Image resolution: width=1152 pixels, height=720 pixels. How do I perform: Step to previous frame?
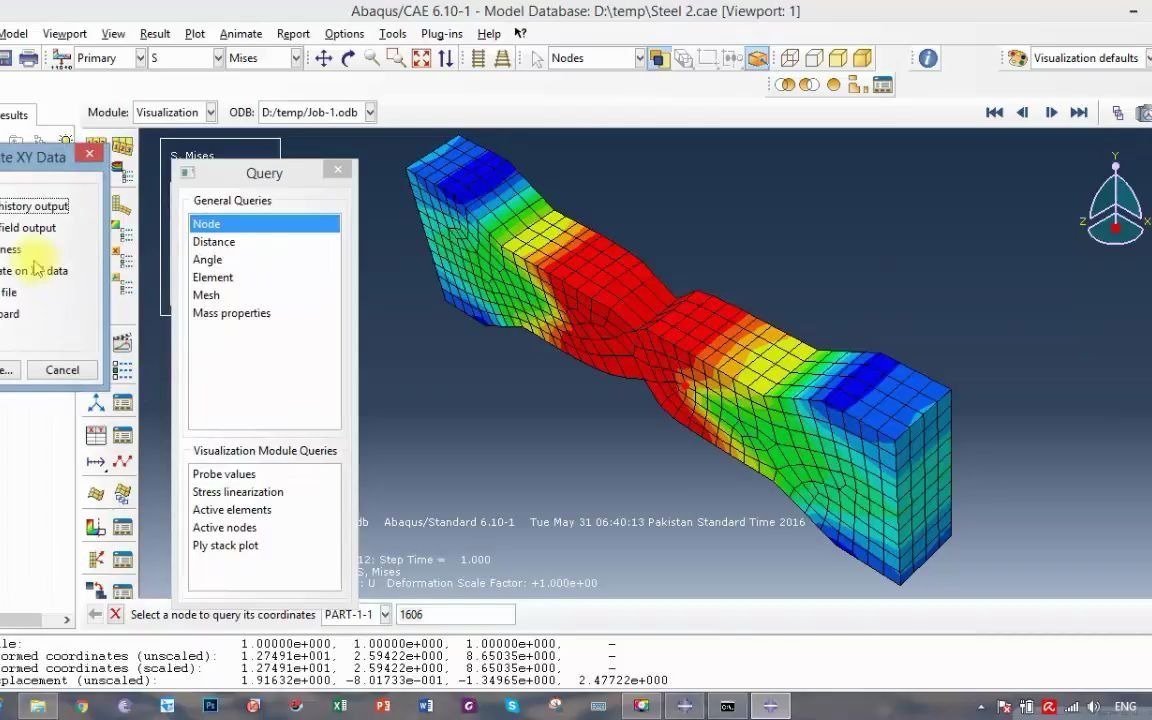coord(1022,112)
